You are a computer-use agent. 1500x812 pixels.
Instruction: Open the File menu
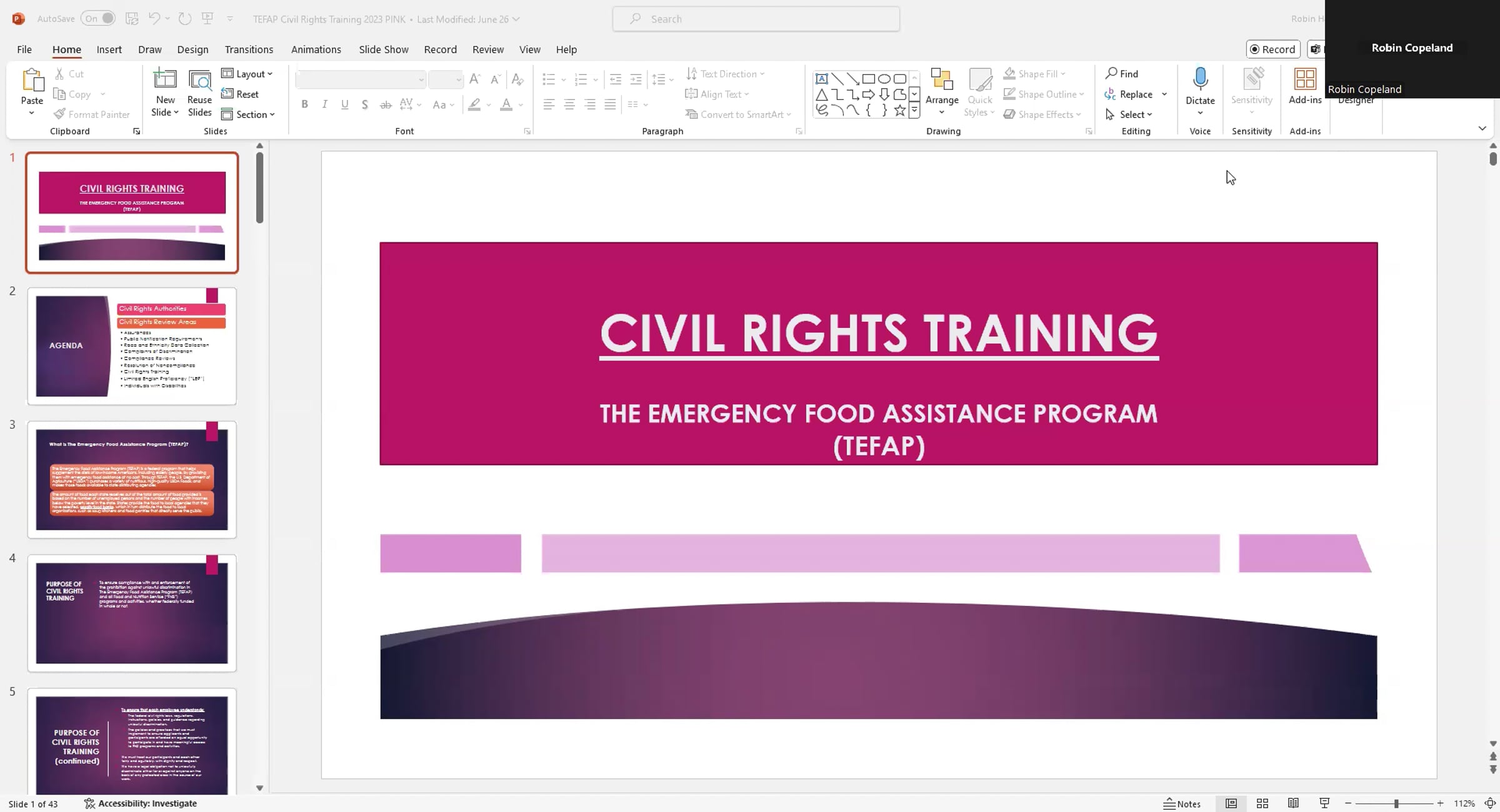coord(24,49)
